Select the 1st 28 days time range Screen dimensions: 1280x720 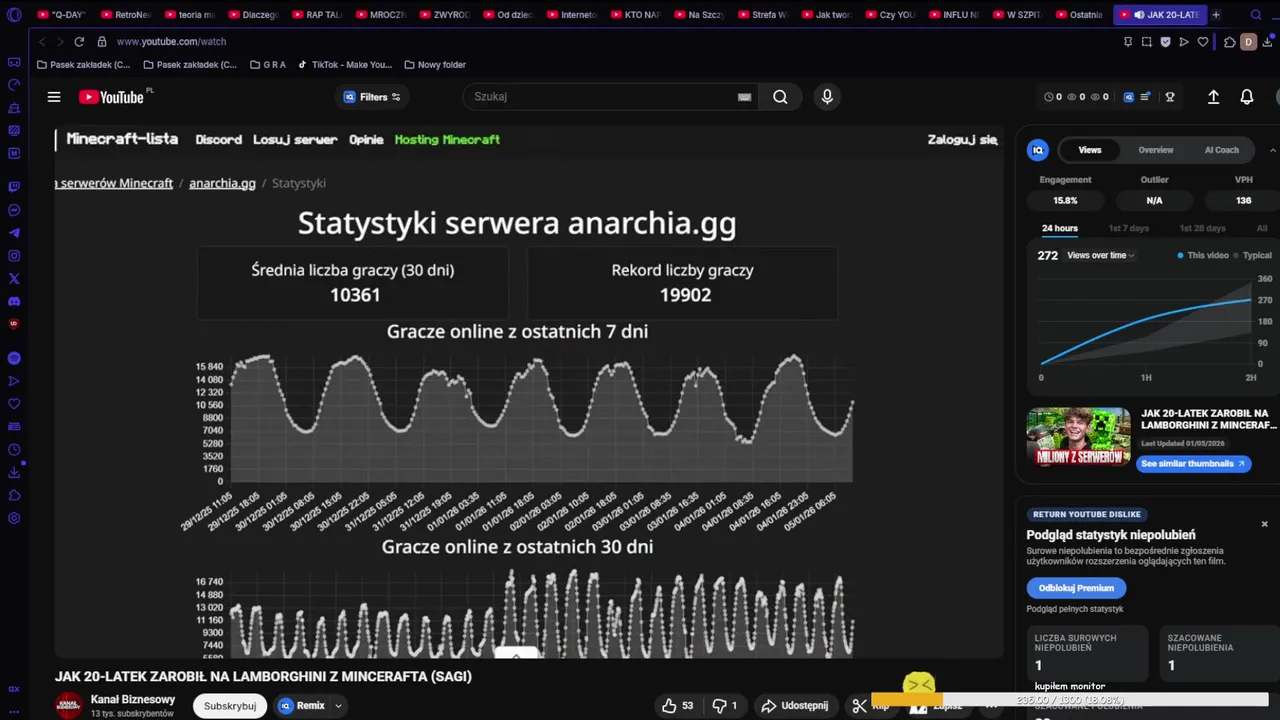1203,228
